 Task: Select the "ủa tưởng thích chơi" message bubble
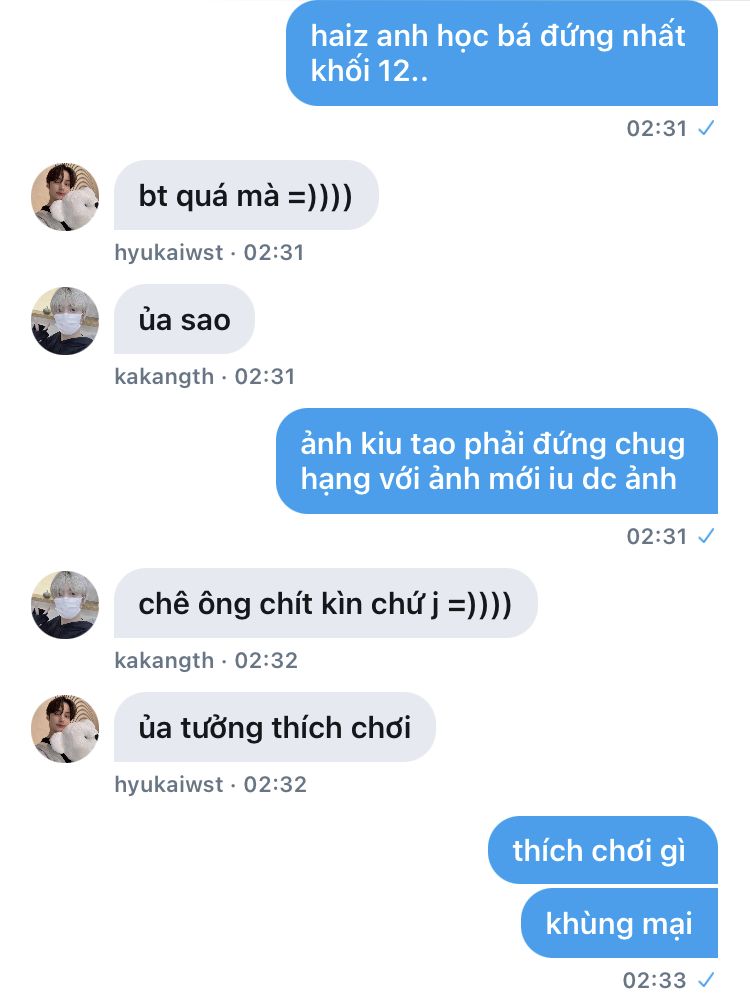point(275,727)
